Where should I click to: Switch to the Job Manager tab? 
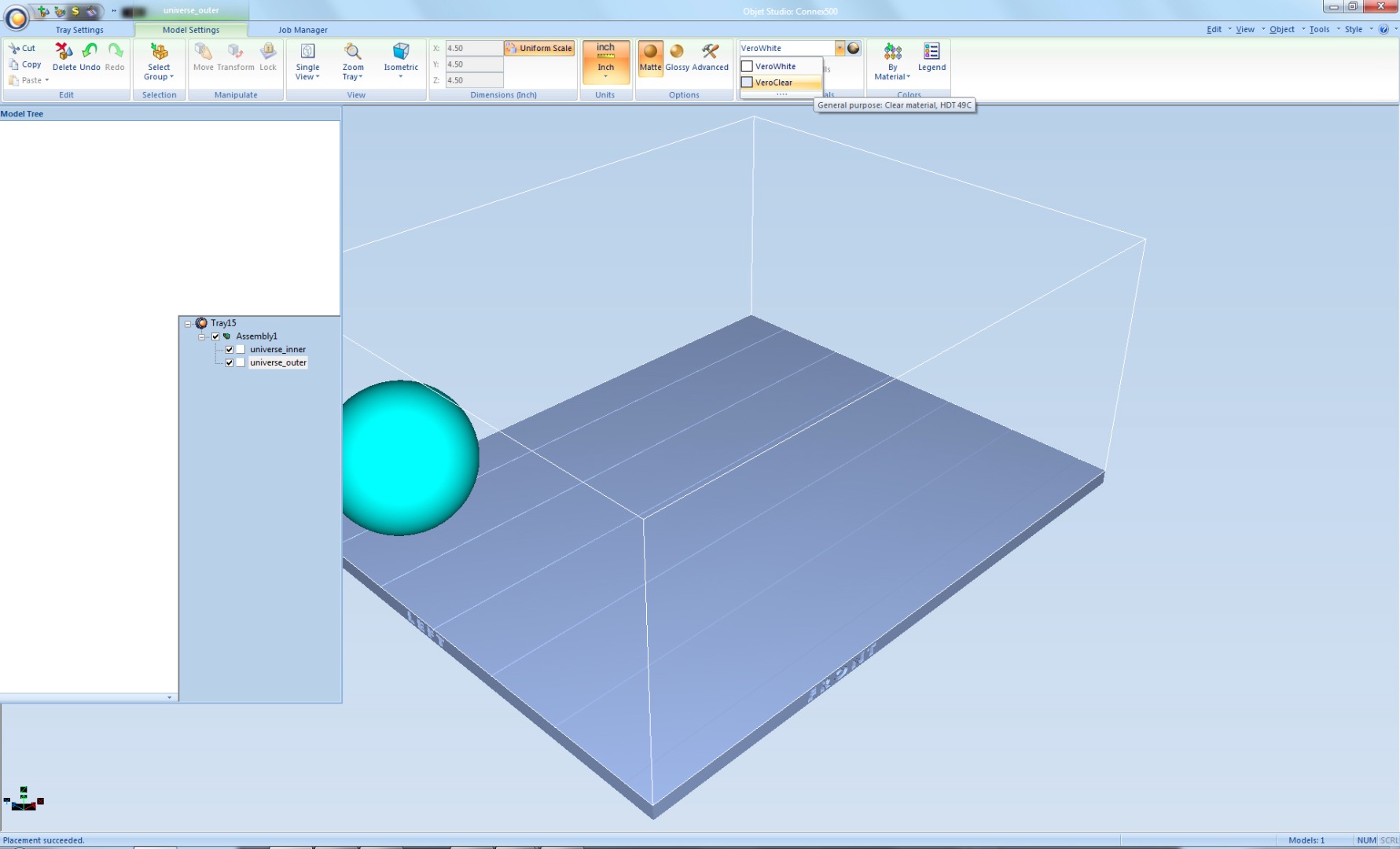(303, 30)
